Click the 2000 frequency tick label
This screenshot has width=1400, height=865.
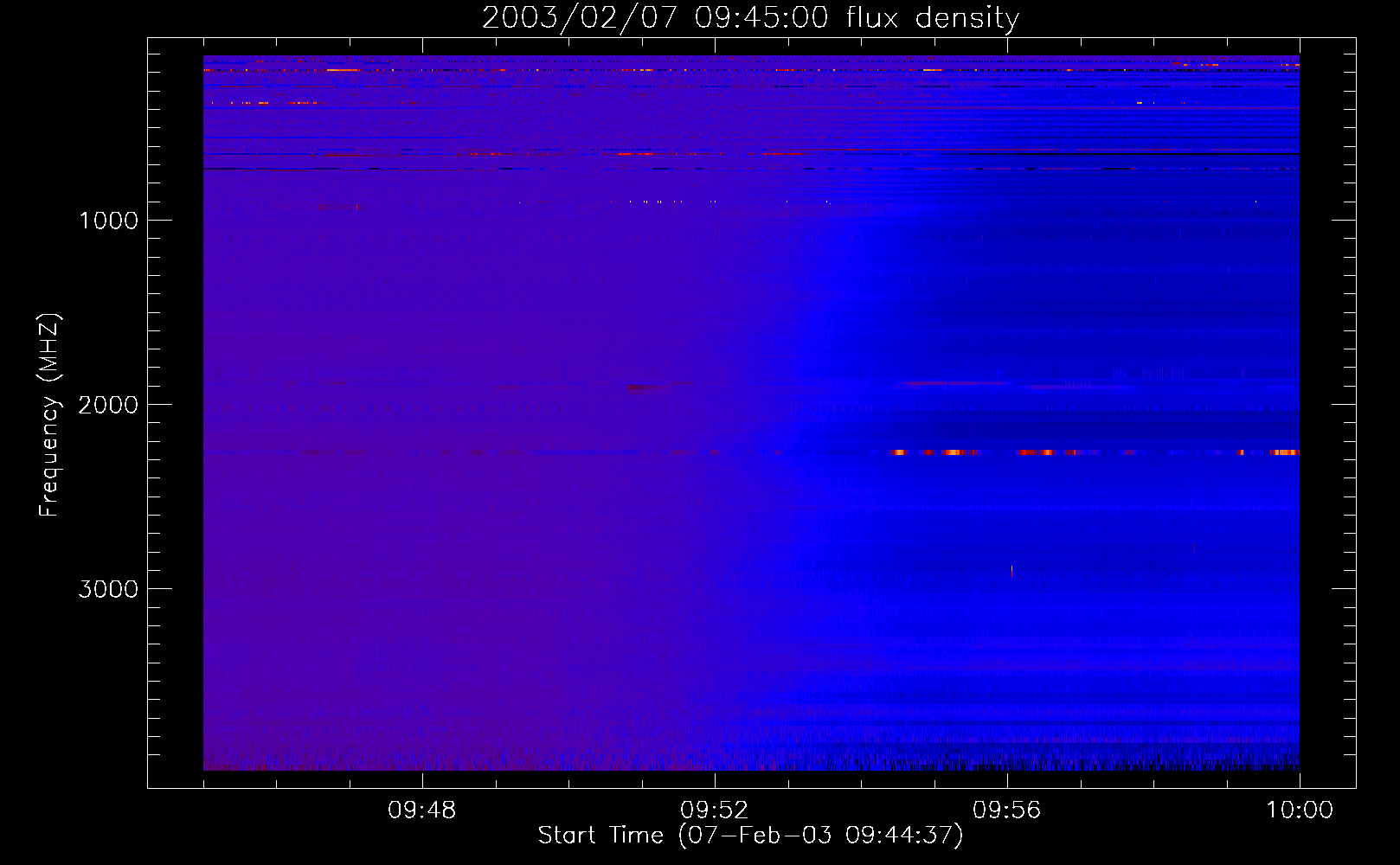108,405
